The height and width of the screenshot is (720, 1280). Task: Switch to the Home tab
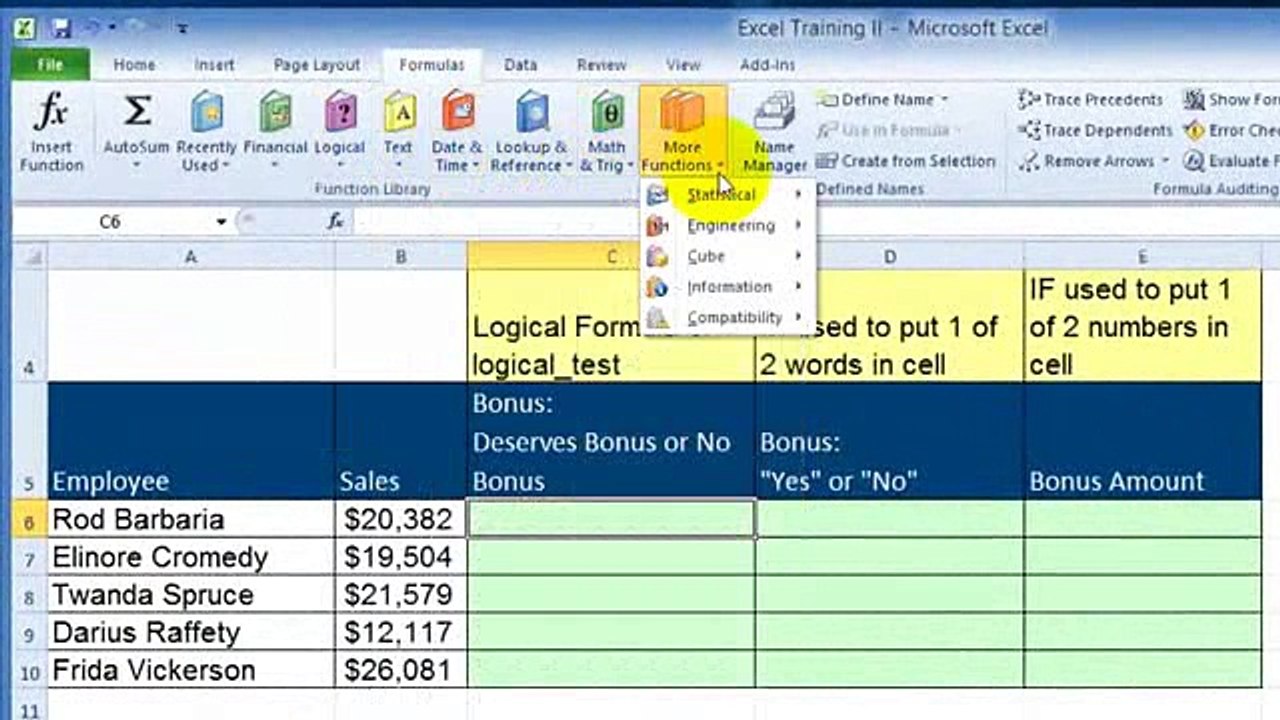pyautogui.click(x=134, y=65)
